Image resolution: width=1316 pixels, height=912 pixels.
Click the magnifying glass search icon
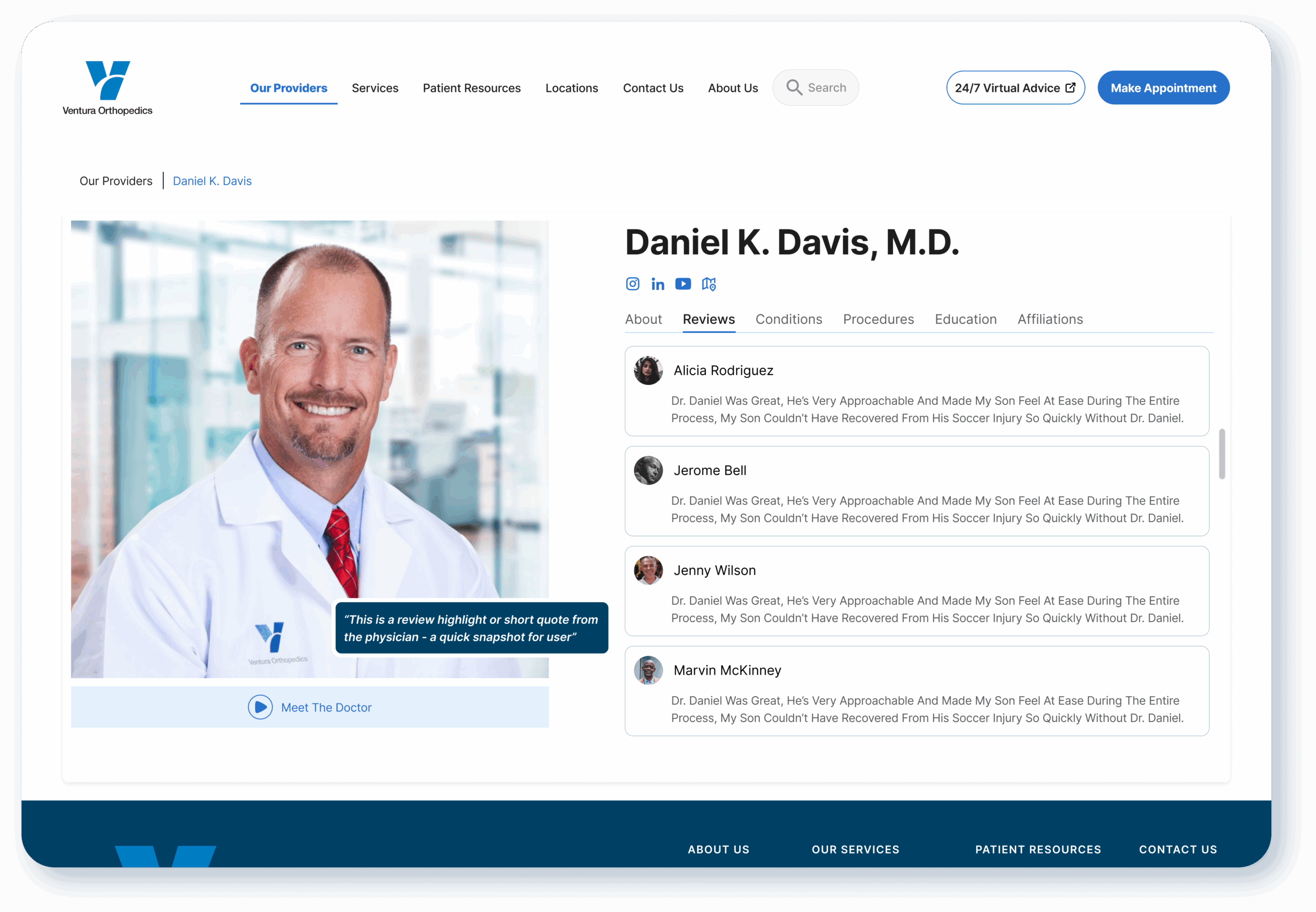click(x=794, y=87)
